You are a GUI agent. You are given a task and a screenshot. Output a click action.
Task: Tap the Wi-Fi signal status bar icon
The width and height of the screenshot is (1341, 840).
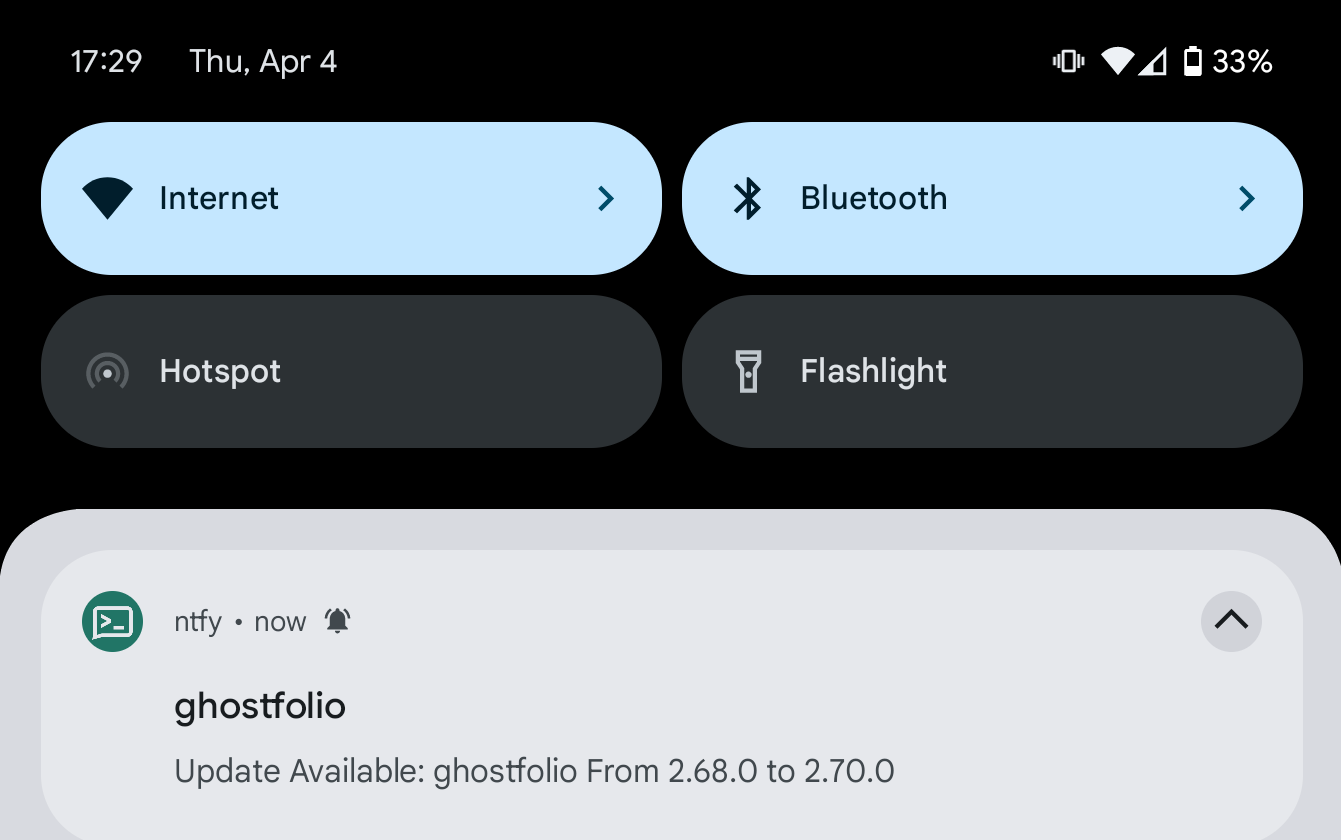[x=1117, y=62]
